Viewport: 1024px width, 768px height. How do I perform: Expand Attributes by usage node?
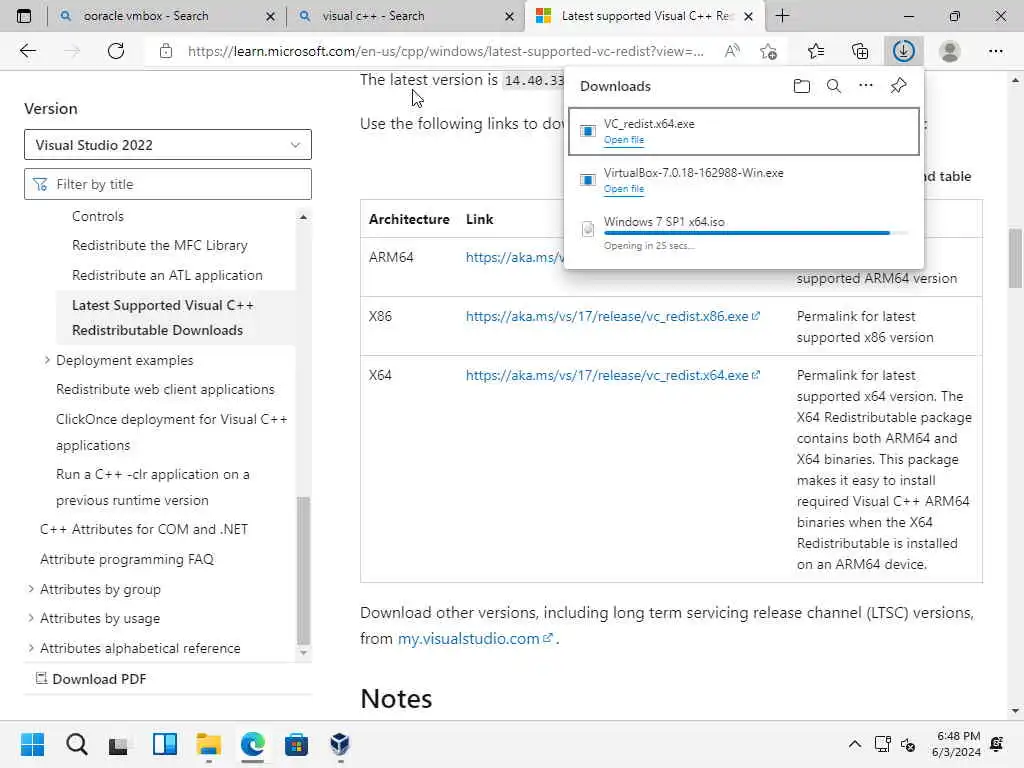click(31, 618)
